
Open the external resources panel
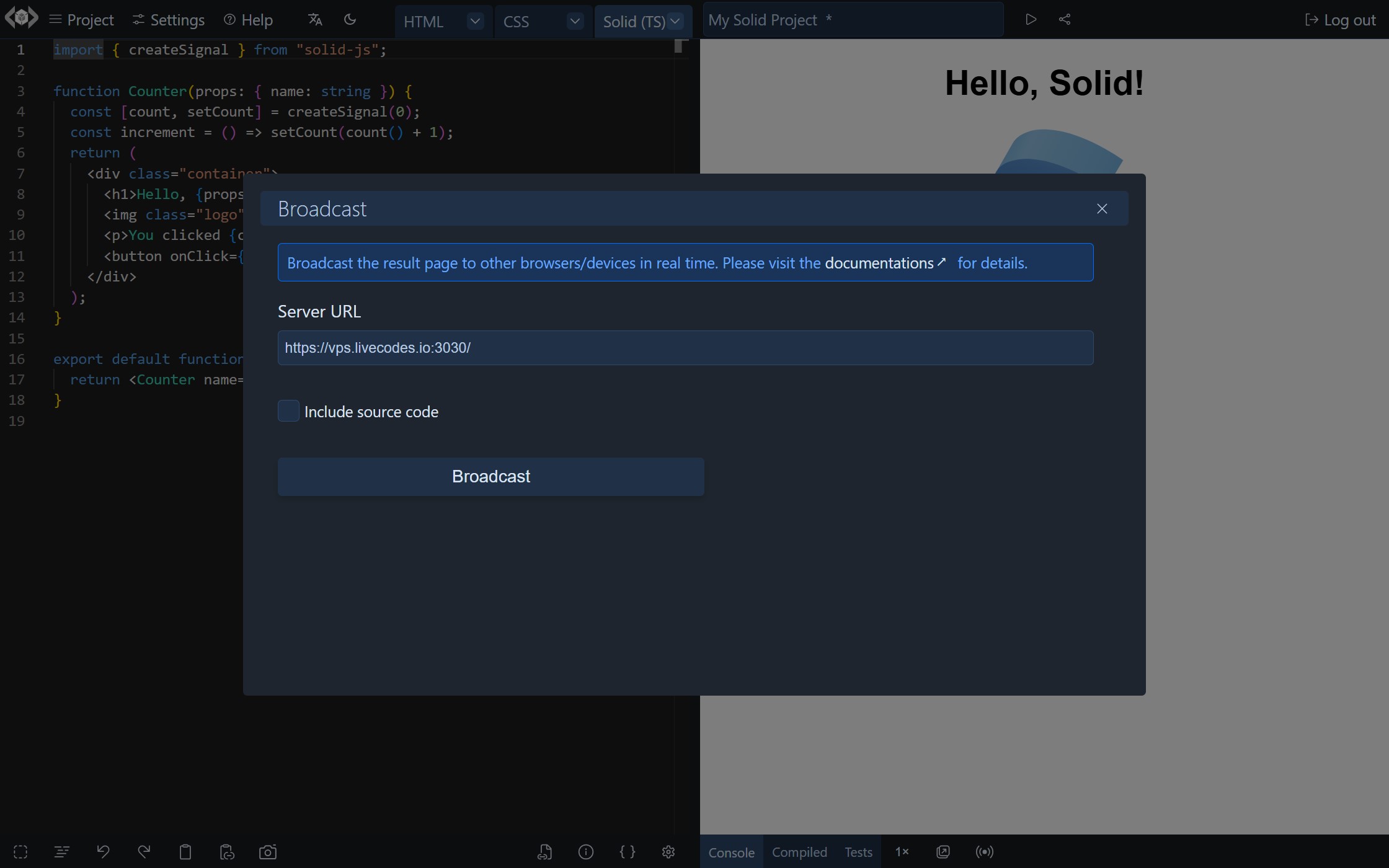click(x=545, y=852)
